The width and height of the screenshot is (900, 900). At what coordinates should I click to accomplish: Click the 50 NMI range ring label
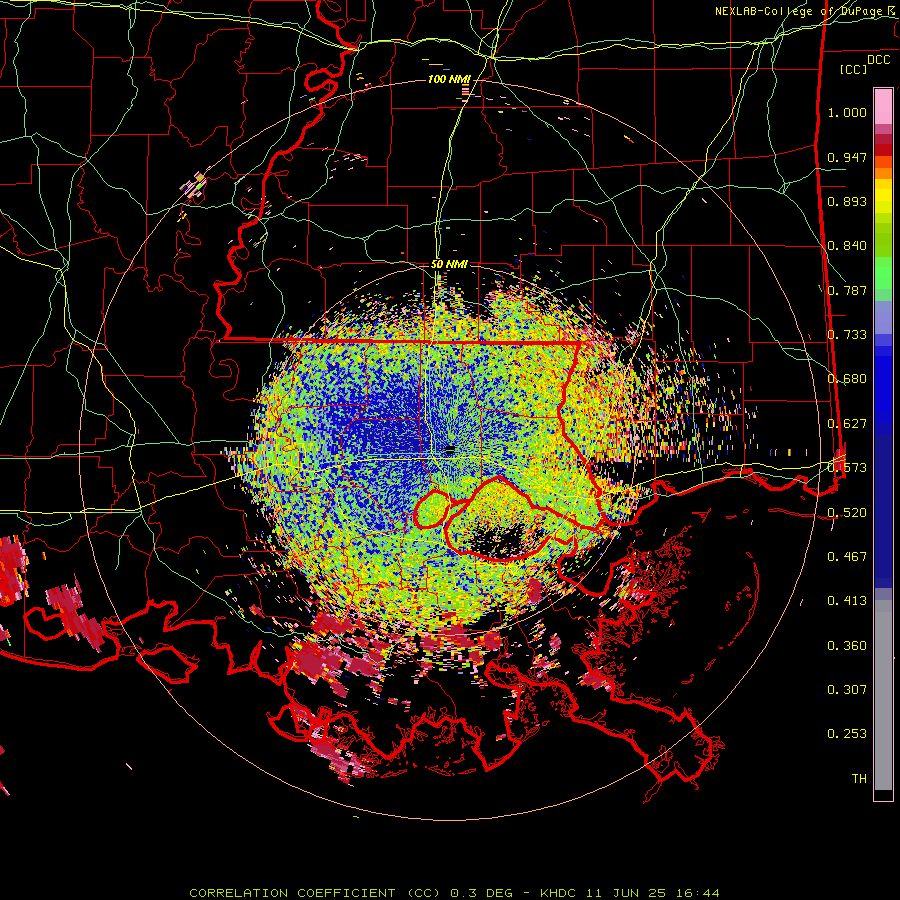[449, 265]
